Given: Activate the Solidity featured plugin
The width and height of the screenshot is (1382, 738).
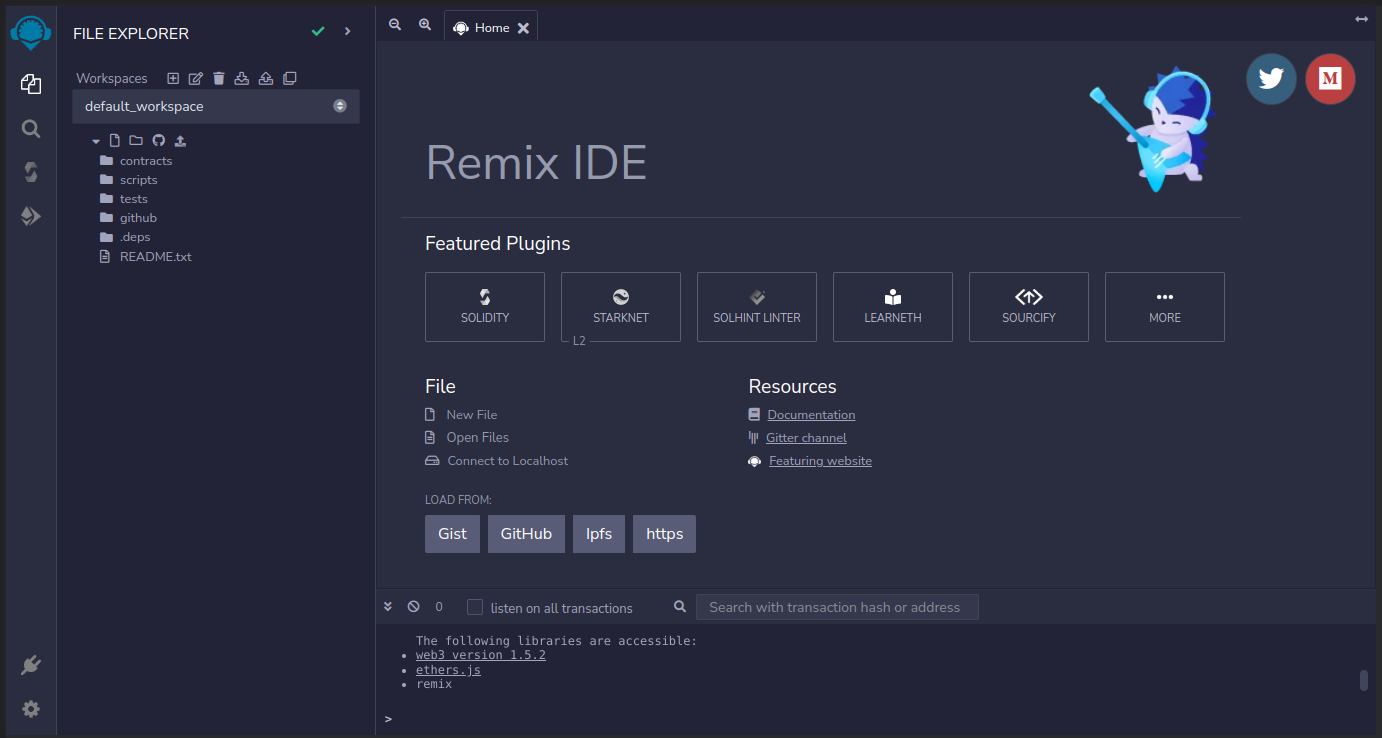Looking at the screenshot, I should tap(485, 307).
